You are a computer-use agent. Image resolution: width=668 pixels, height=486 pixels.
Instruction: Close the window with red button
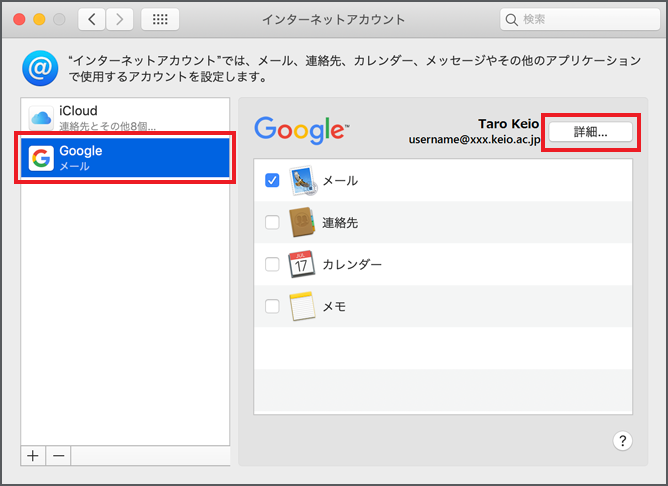click(x=19, y=19)
